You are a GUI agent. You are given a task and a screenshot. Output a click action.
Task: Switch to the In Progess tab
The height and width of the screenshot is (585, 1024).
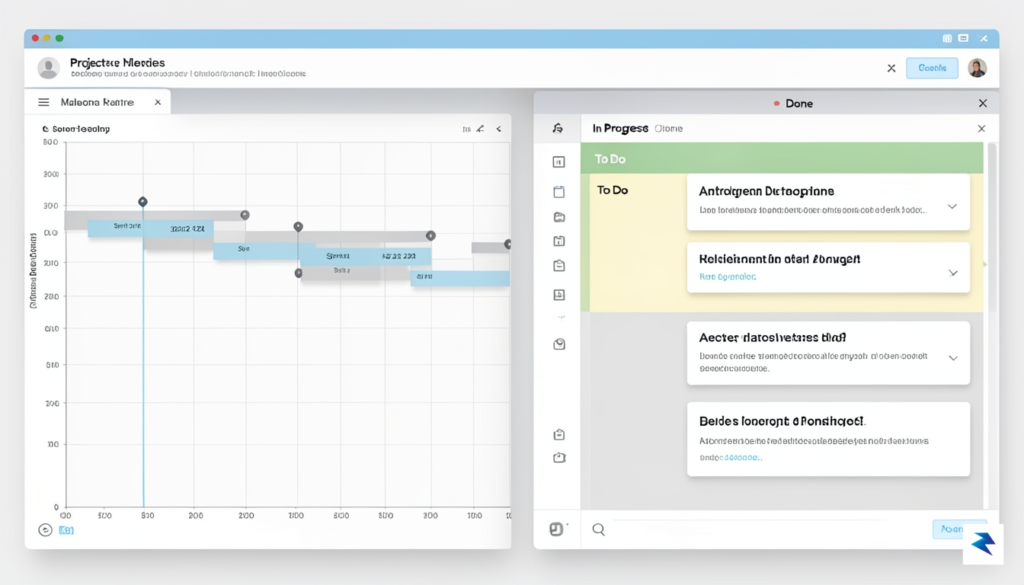[620, 129]
